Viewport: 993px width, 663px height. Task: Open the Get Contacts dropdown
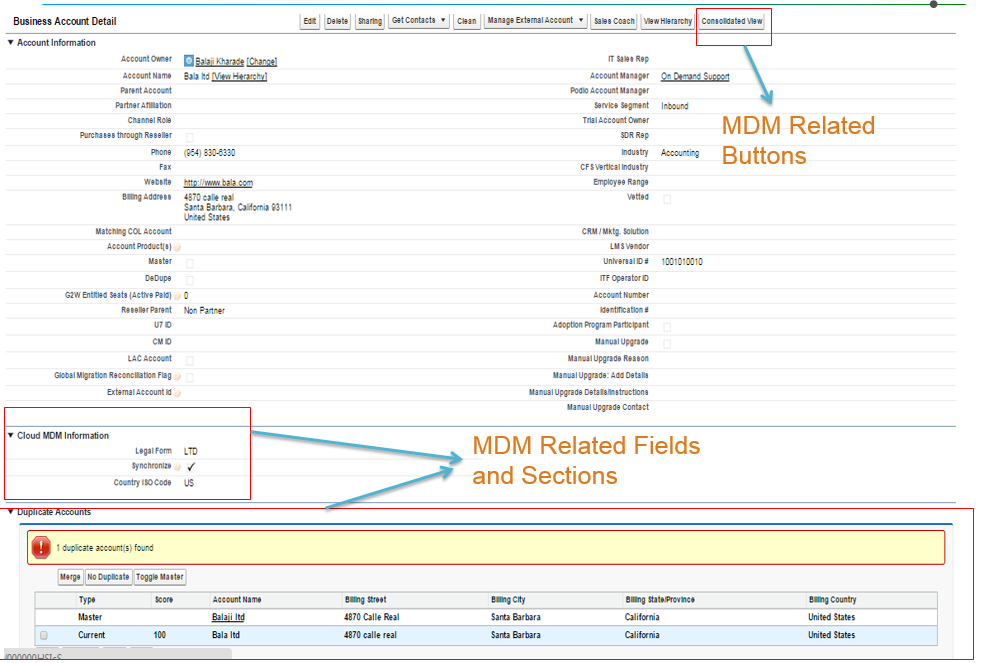point(418,21)
